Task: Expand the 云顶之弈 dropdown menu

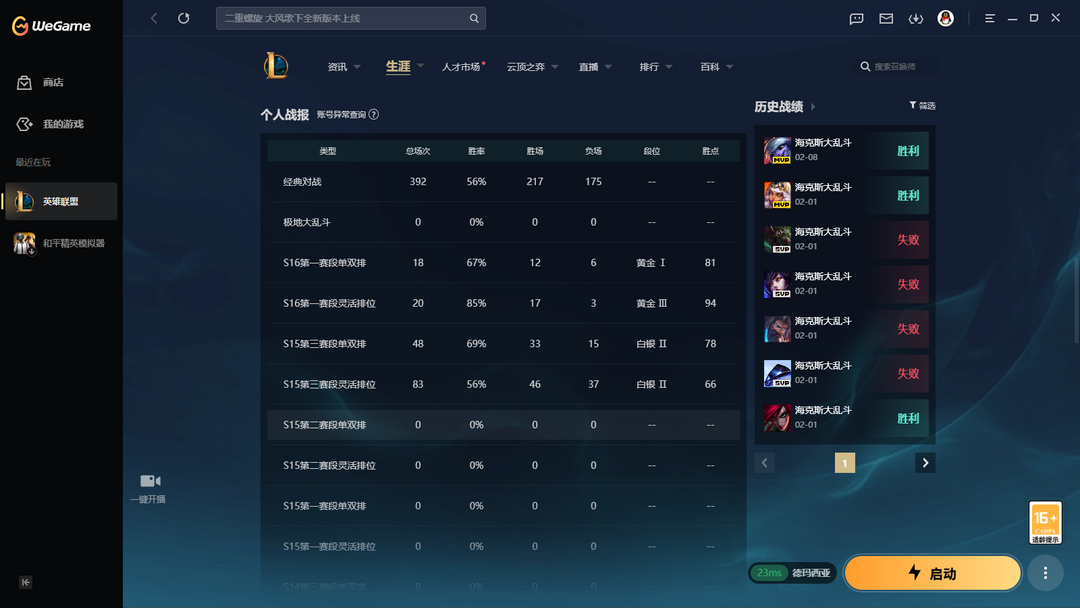Action: coord(532,67)
